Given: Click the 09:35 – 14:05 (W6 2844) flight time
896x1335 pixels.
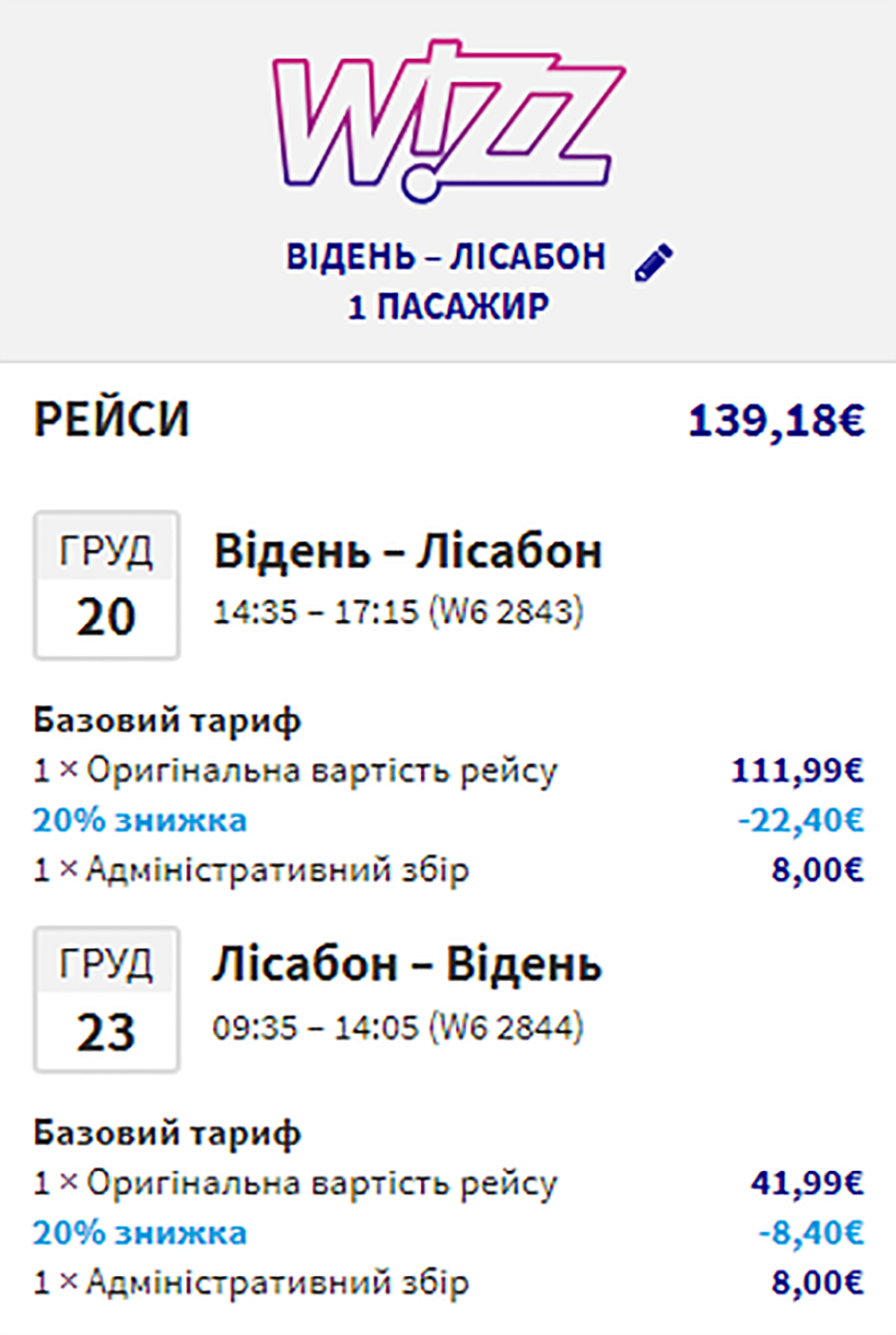Looking at the screenshot, I should (398, 1027).
